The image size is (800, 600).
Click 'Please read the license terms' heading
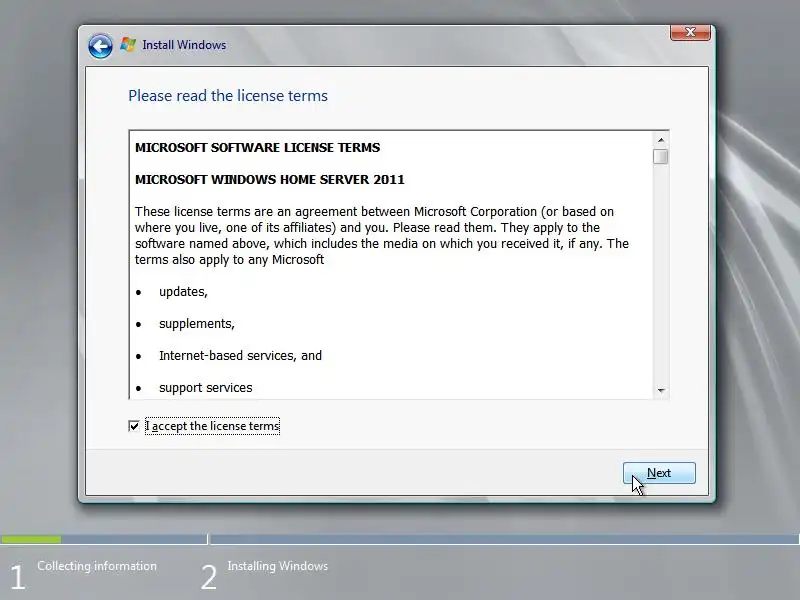pos(228,96)
